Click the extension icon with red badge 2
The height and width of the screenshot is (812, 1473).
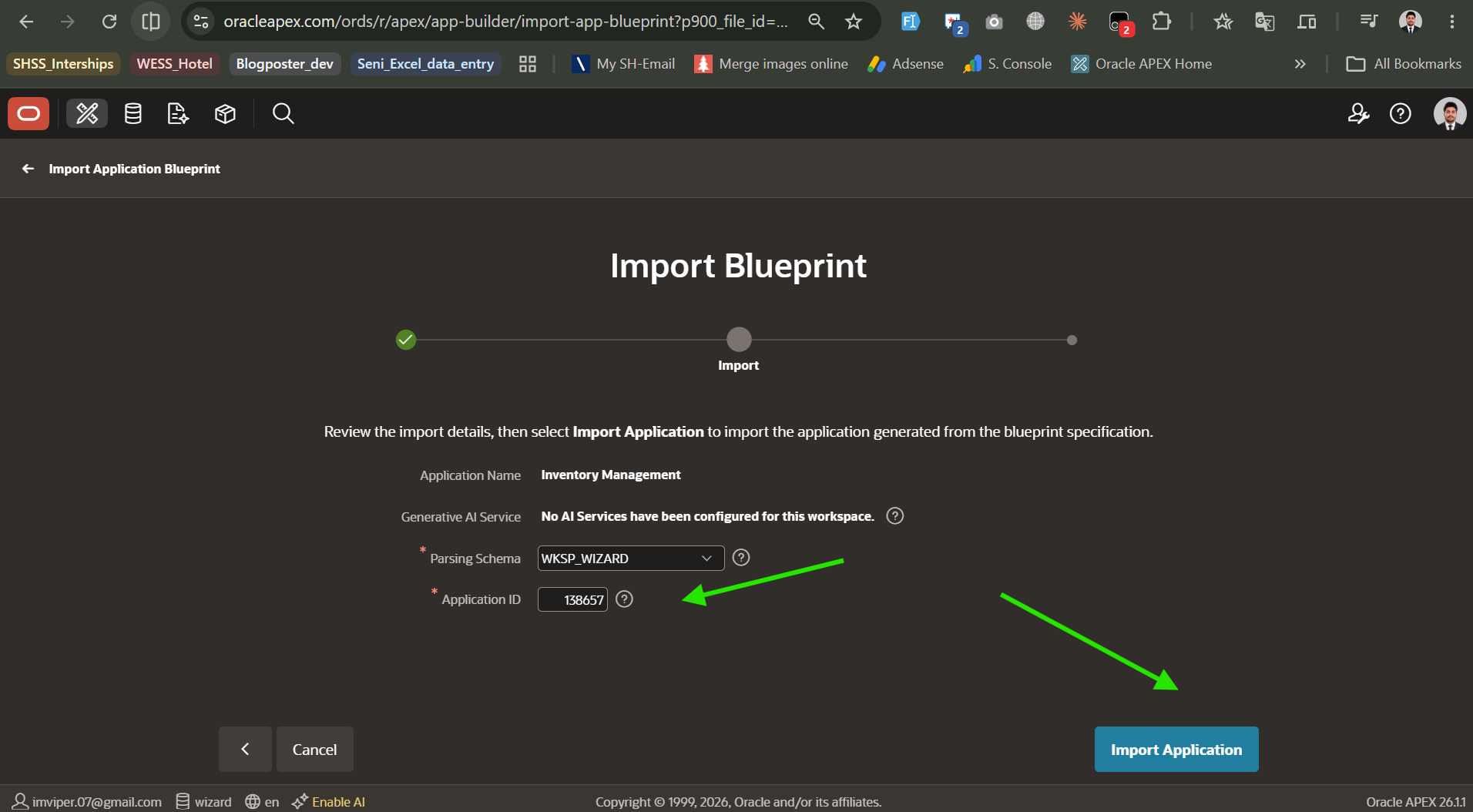click(x=1120, y=23)
